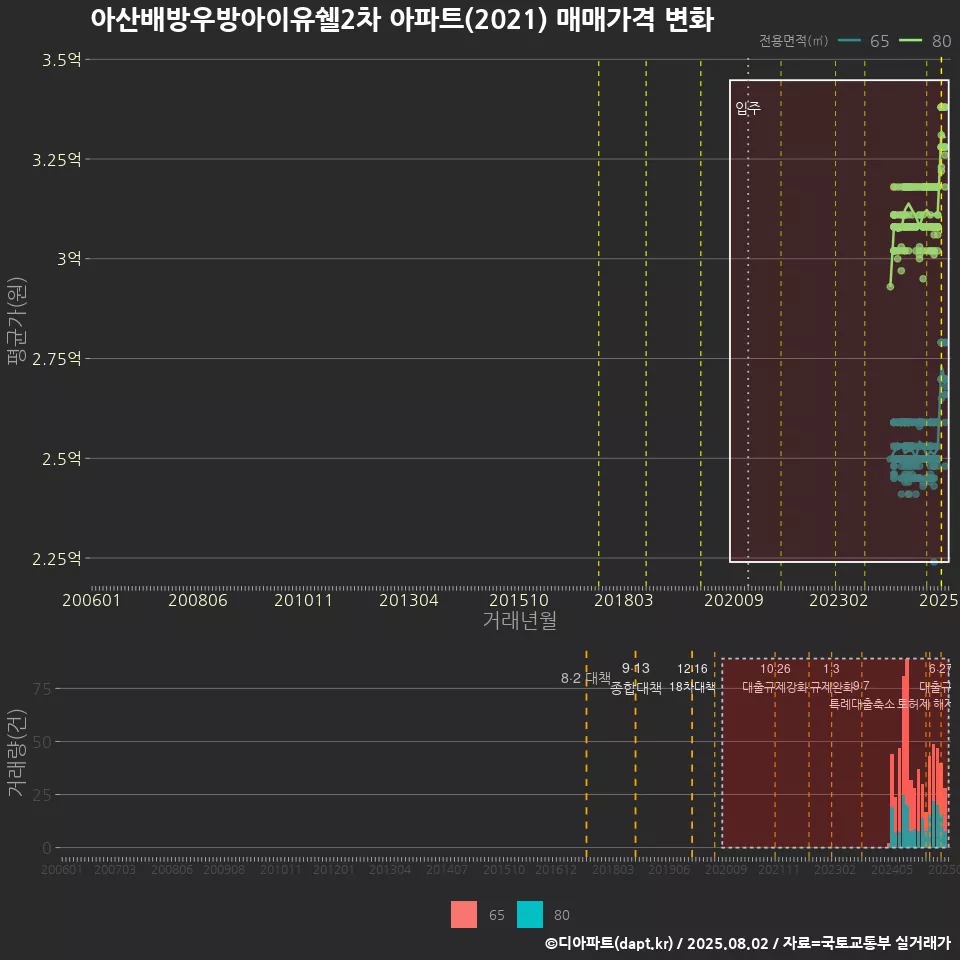Viewport: 960px width, 960px height.
Task: Click the 3.25억 price axis label
Action: pos(56,160)
